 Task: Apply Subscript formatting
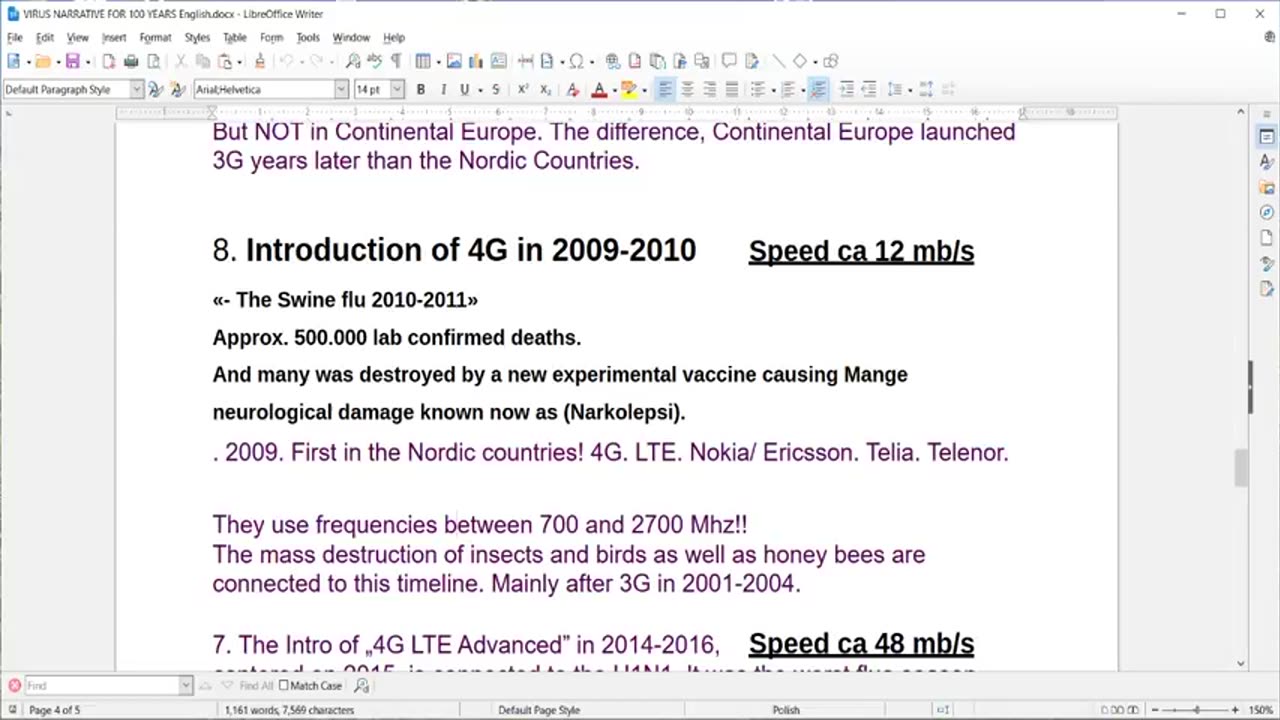[x=545, y=89]
